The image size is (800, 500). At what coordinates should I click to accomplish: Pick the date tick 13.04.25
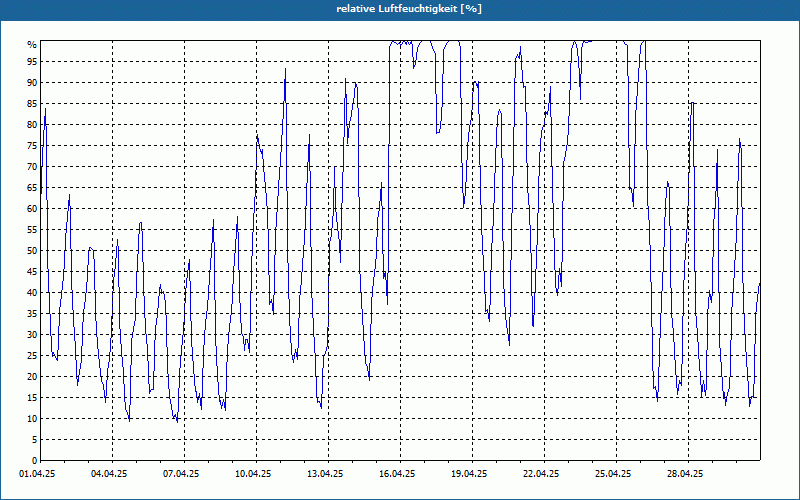325,474
